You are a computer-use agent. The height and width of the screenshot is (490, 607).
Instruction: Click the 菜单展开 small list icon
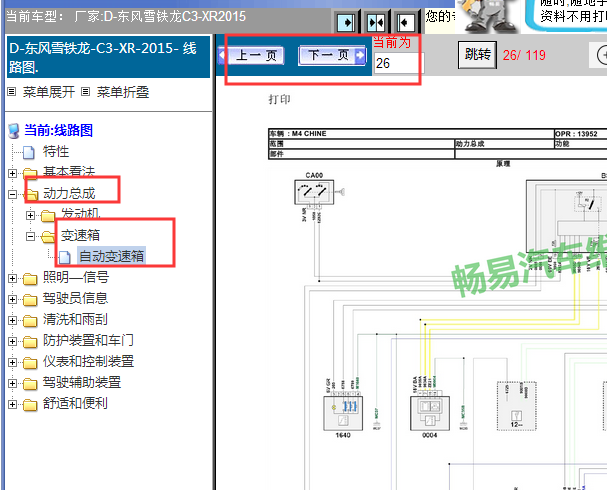[x=12, y=92]
